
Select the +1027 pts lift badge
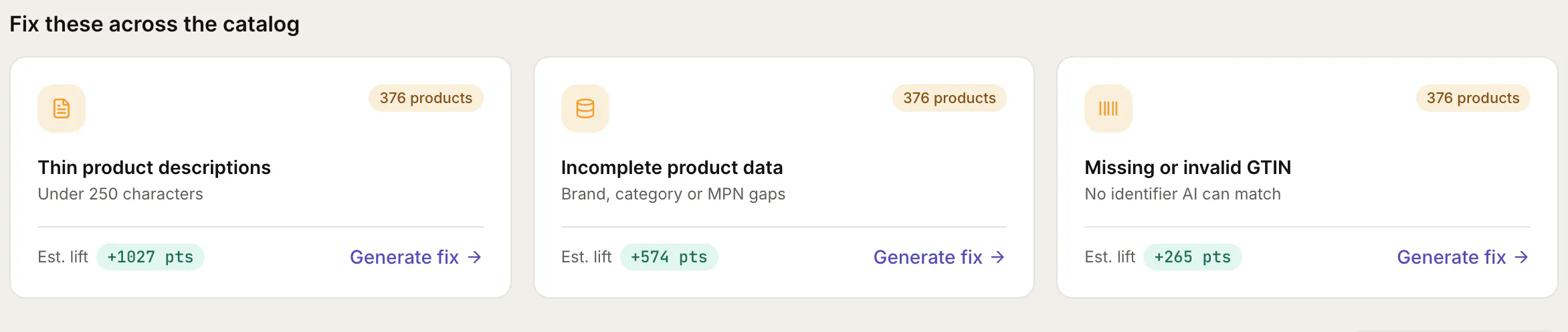click(151, 257)
